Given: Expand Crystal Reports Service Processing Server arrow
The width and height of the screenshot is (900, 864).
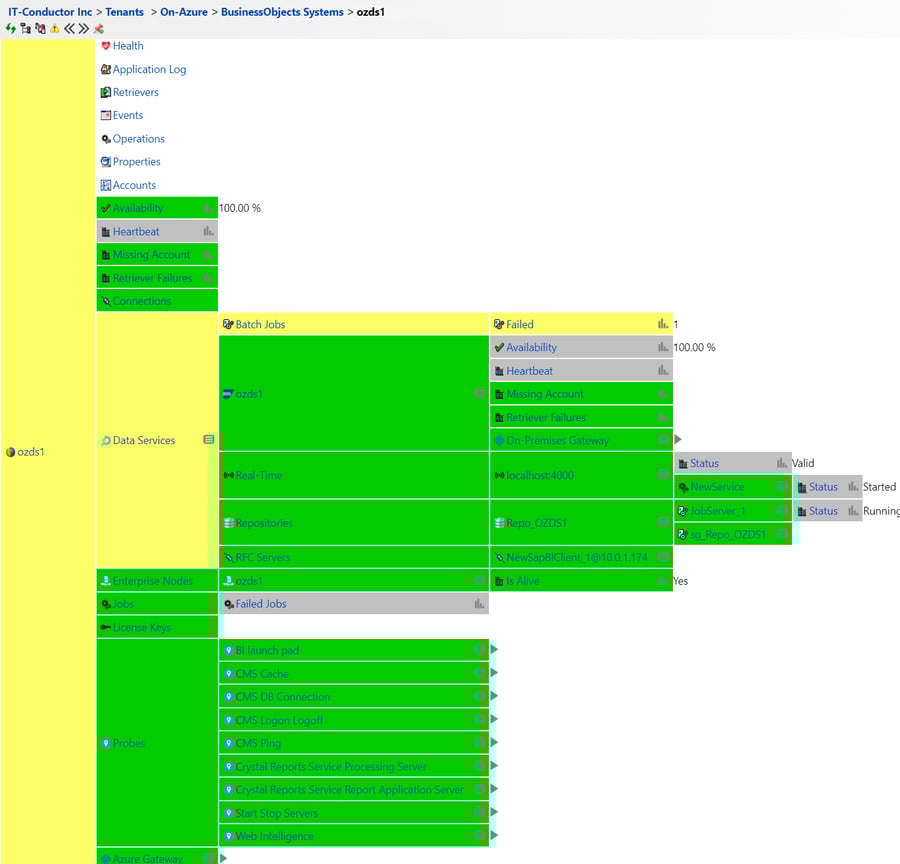Looking at the screenshot, I should tap(494, 765).
